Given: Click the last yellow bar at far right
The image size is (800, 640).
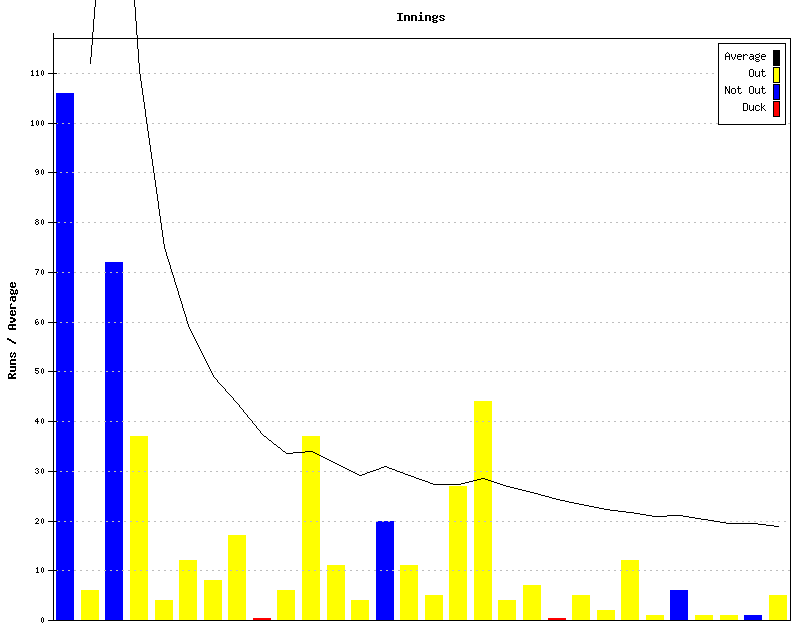Looking at the screenshot, I should coord(778,607).
